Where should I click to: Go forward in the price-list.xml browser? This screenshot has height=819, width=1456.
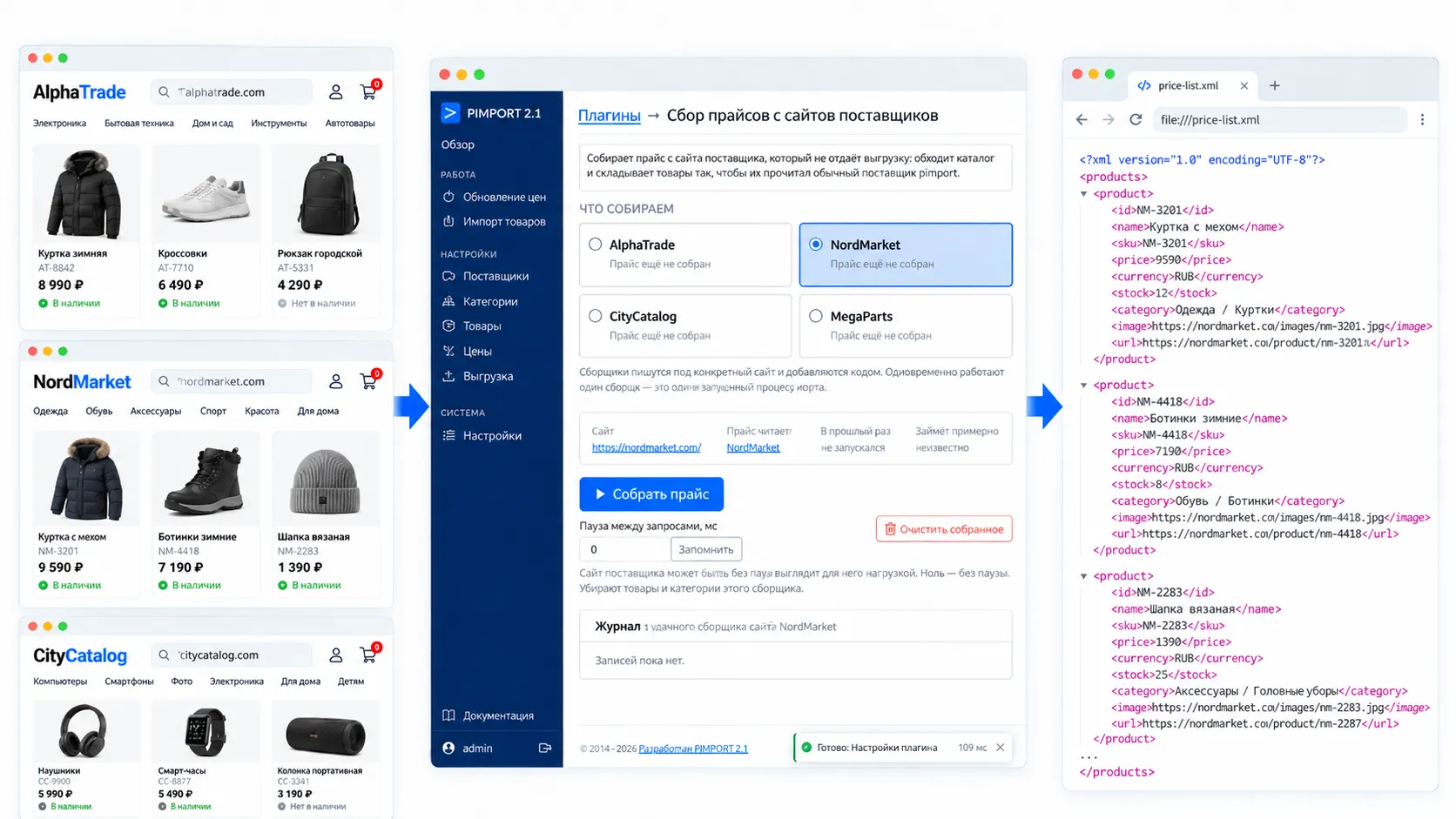point(1108,119)
